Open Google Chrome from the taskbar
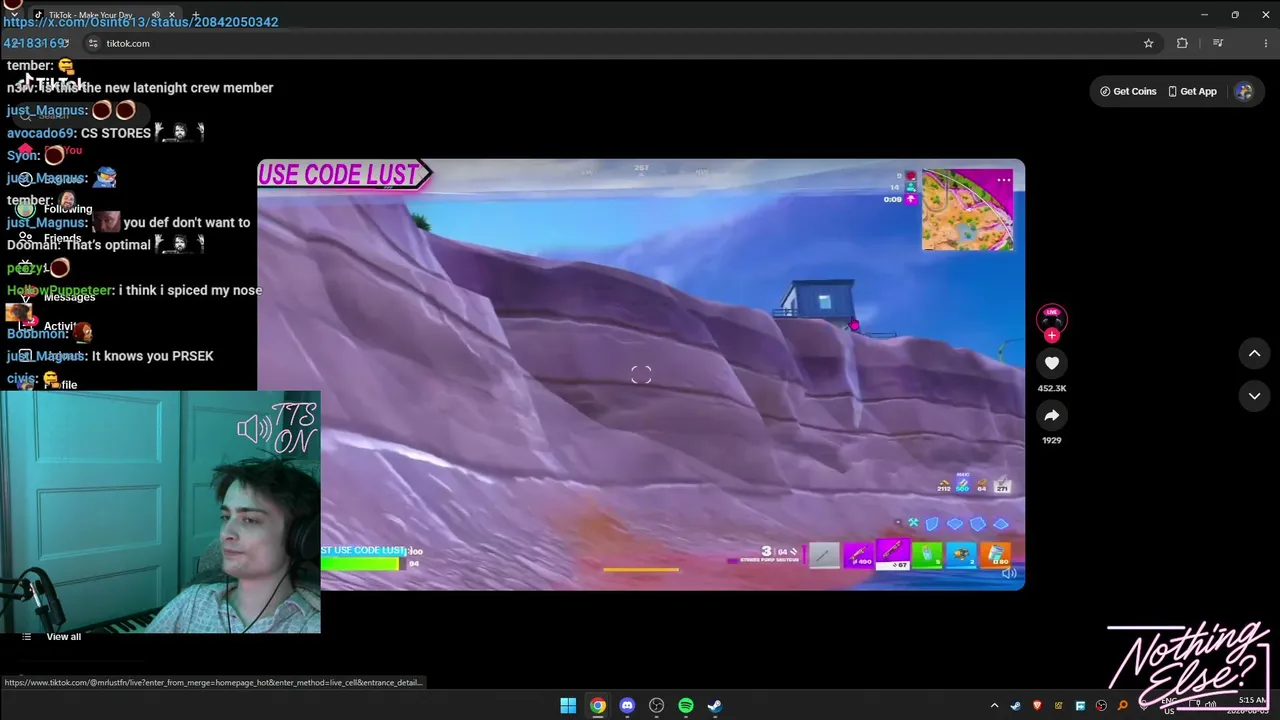Viewport: 1280px width, 720px height. (x=597, y=706)
